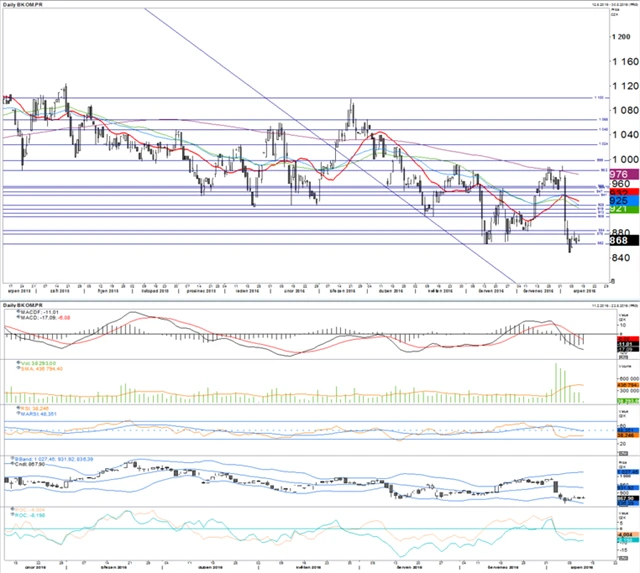Screen dimensions: 640x573
Task: Click the marker icon beside RSI label
Action: 18,408
